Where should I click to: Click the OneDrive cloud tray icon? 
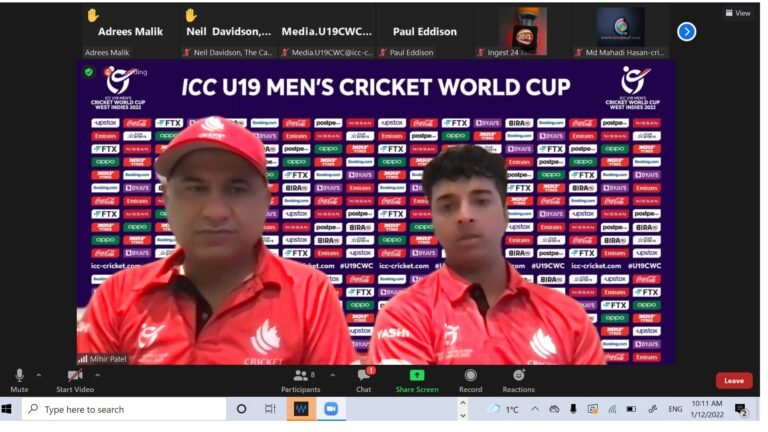554,409
